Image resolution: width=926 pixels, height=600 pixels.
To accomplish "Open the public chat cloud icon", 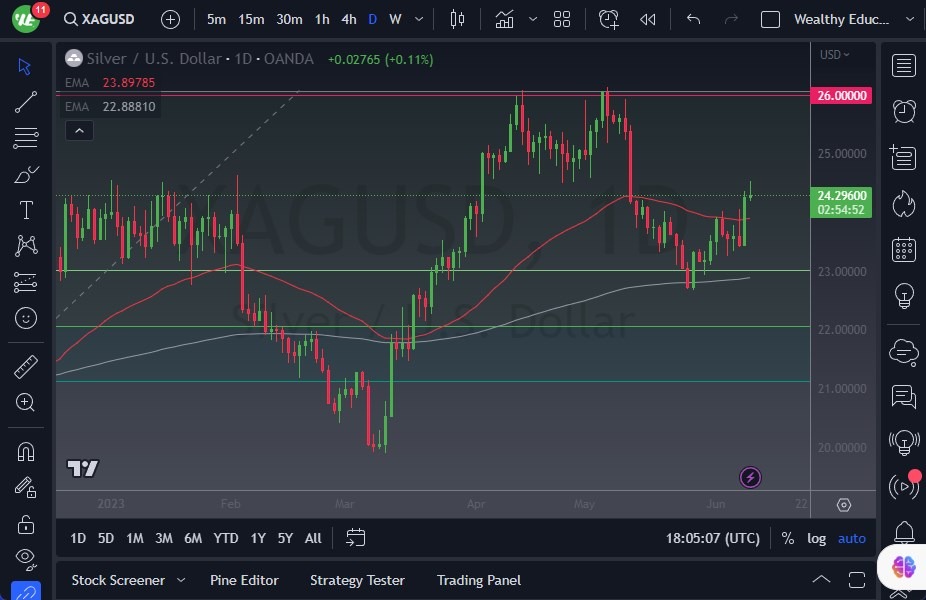I will (904, 353).
